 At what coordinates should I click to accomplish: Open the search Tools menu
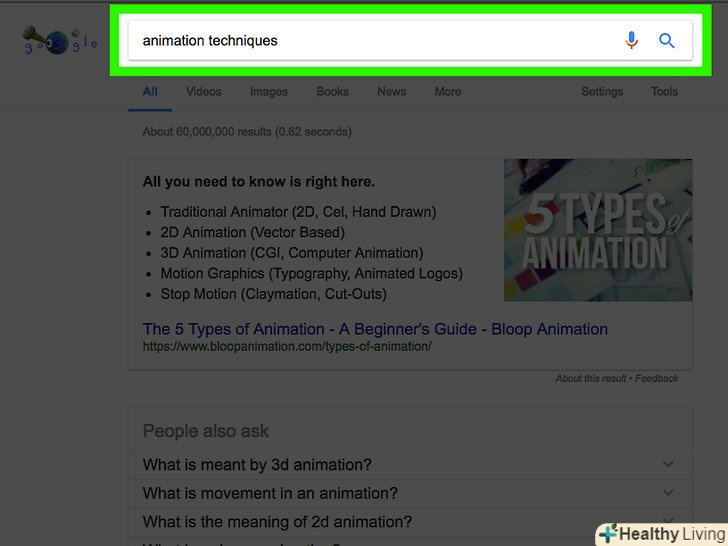coord(664,92)
